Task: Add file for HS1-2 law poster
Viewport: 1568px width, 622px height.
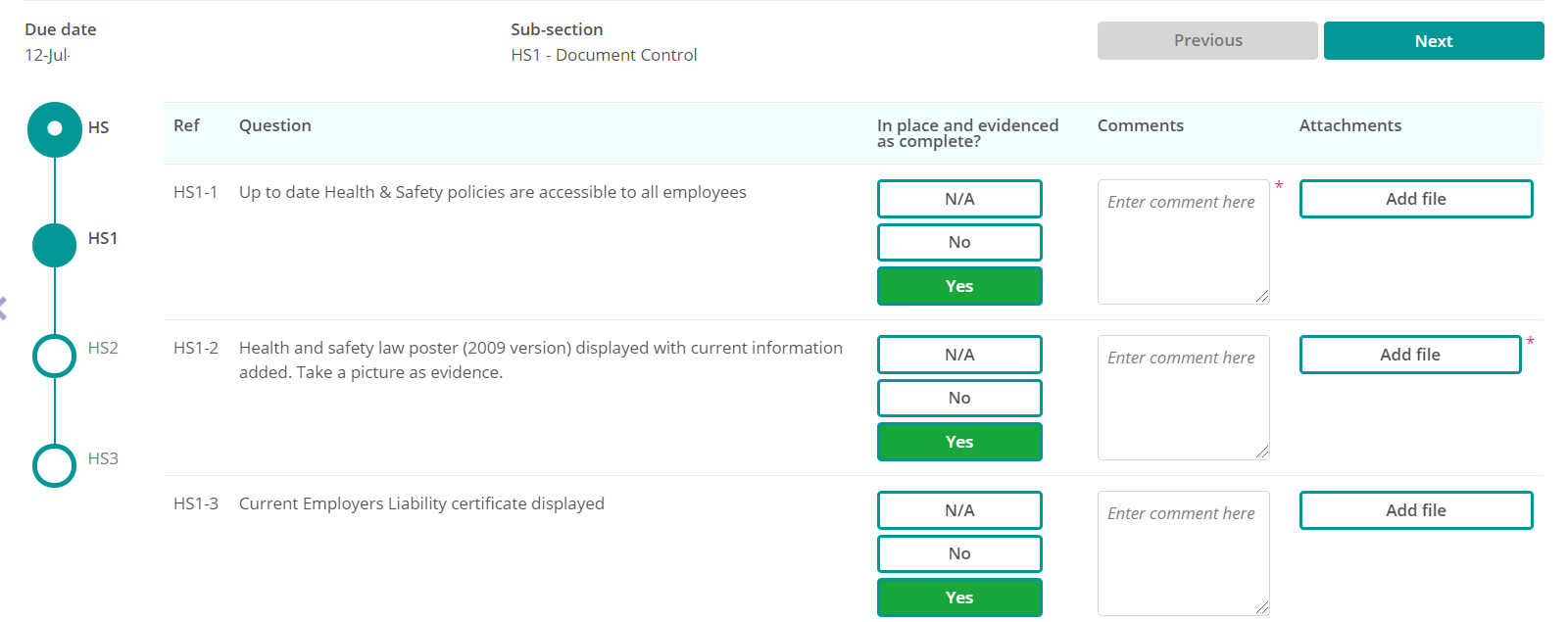Action: click(1409, 355)
